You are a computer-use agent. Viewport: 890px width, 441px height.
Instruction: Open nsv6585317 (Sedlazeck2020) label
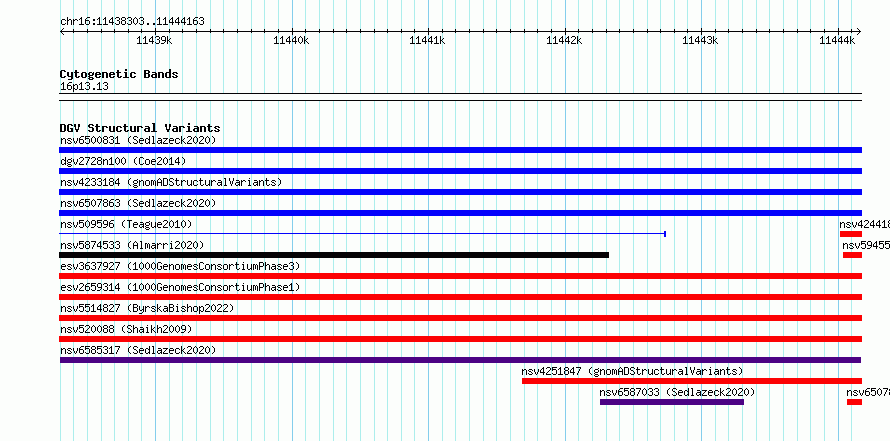[138, 350]
